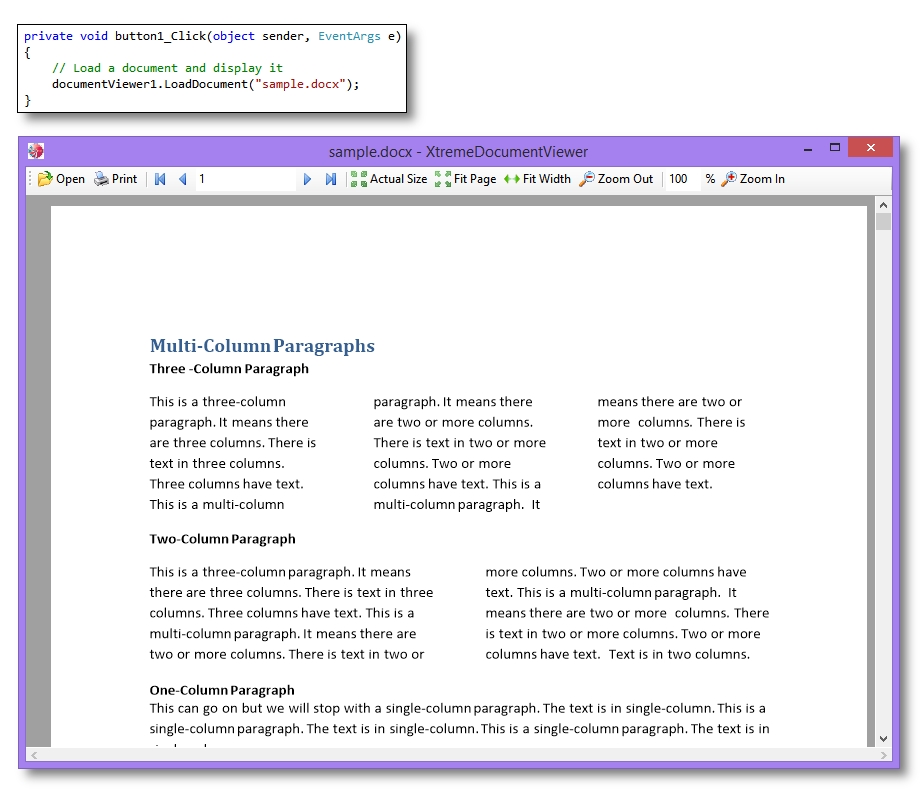The height and width of the screenshot is (792, 923).
Task: Click the heading 'Multi-Column Paragraphs'
Action: (262, 346)
